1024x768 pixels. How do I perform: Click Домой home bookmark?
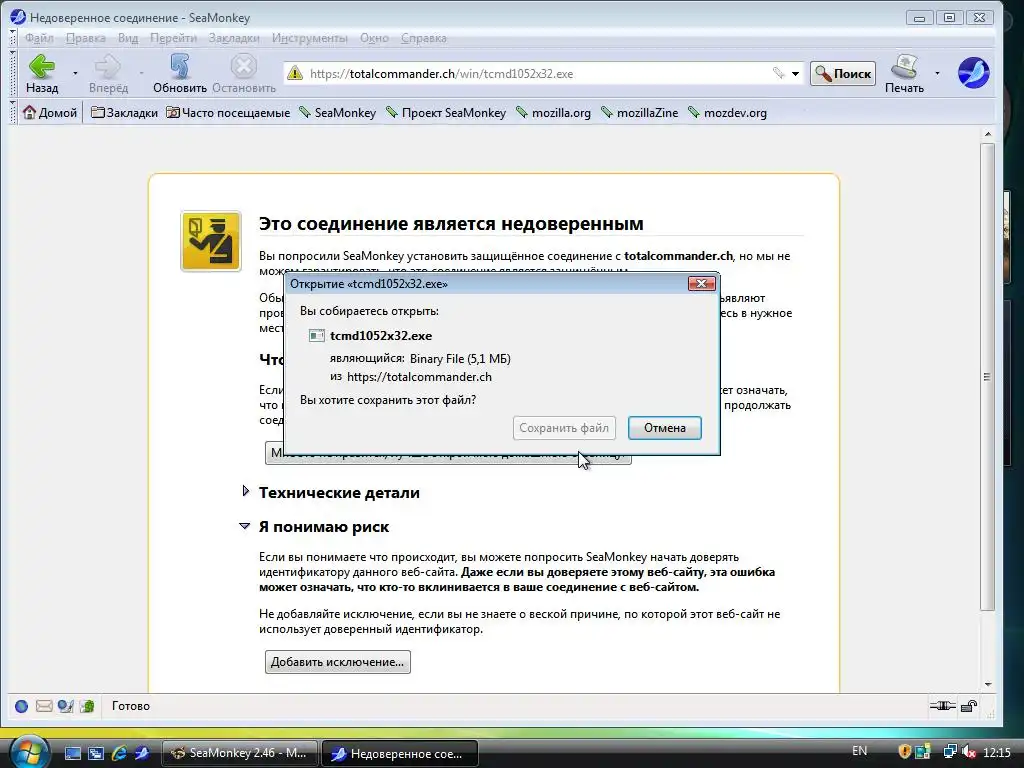(x=50, y=112)
